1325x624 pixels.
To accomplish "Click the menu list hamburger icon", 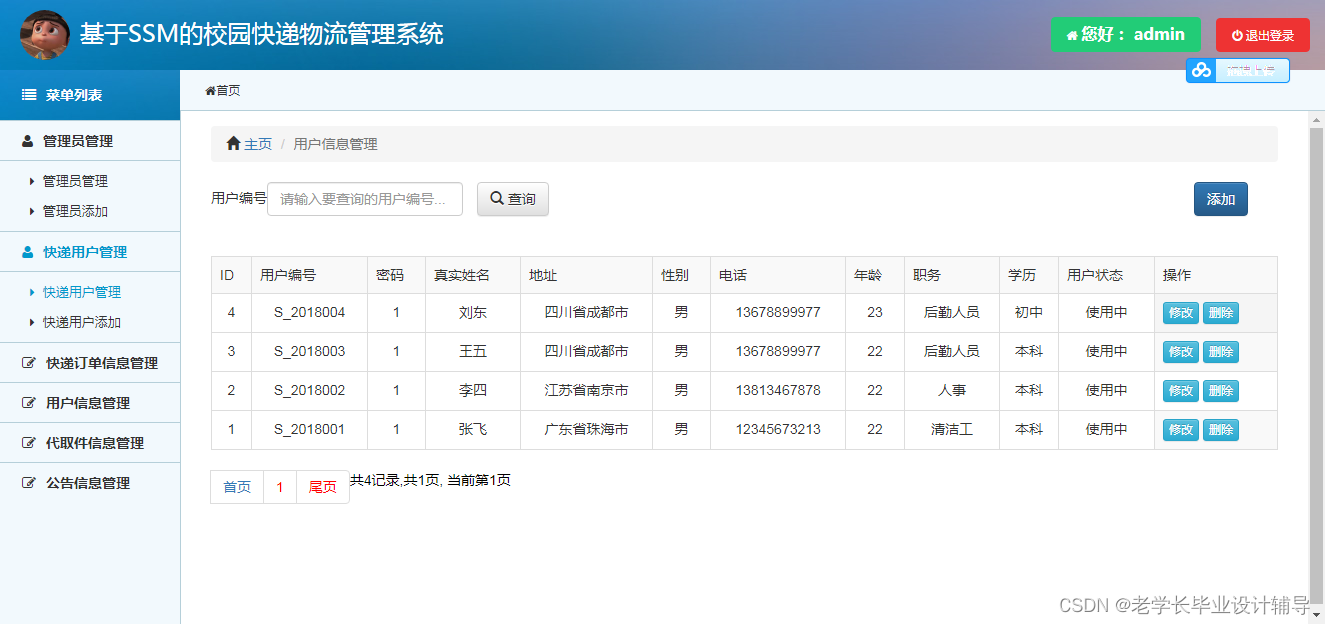I will pos(29,95).
